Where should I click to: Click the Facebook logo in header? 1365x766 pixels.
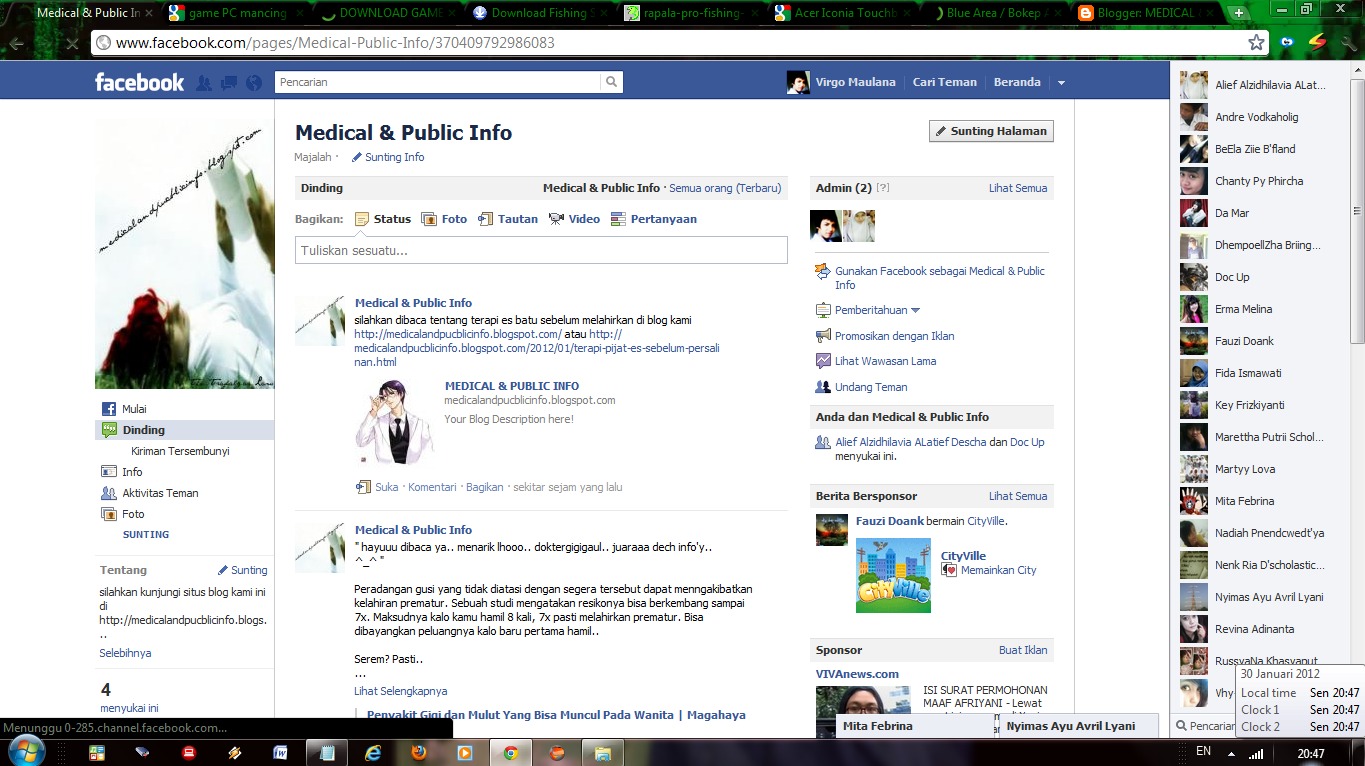(x=139, y=82)
